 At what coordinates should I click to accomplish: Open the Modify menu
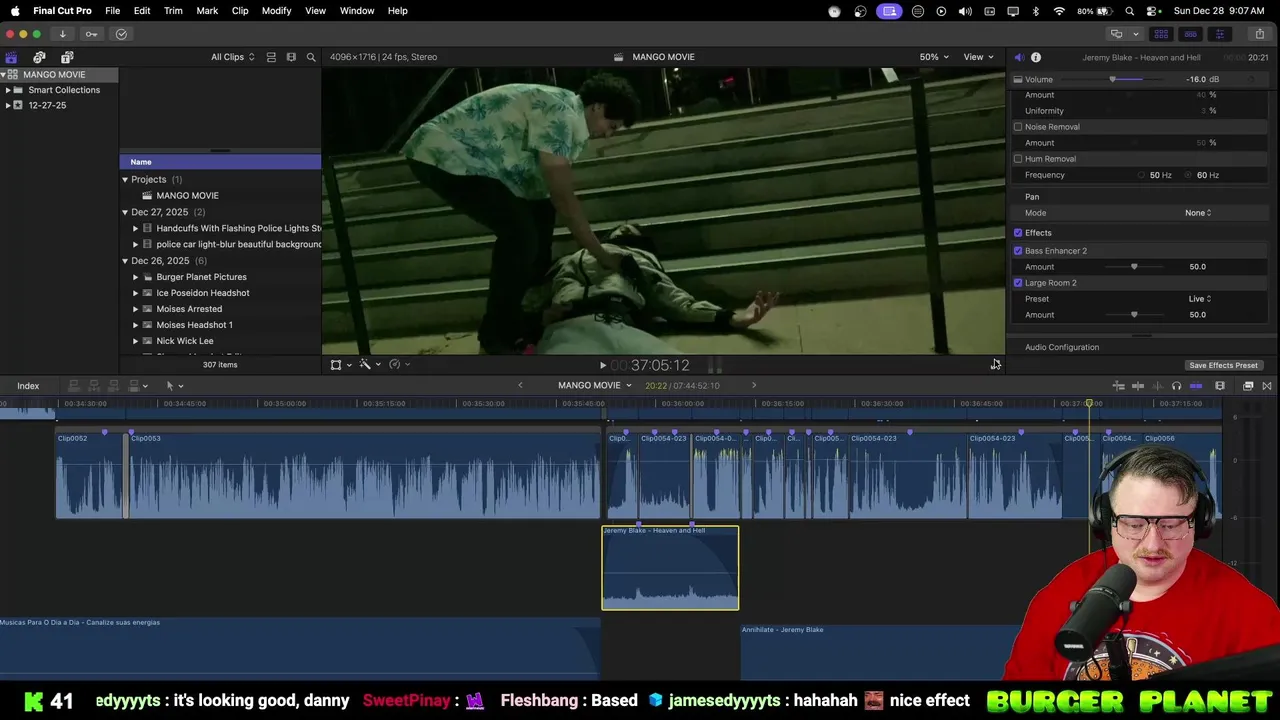coord(276,11)
